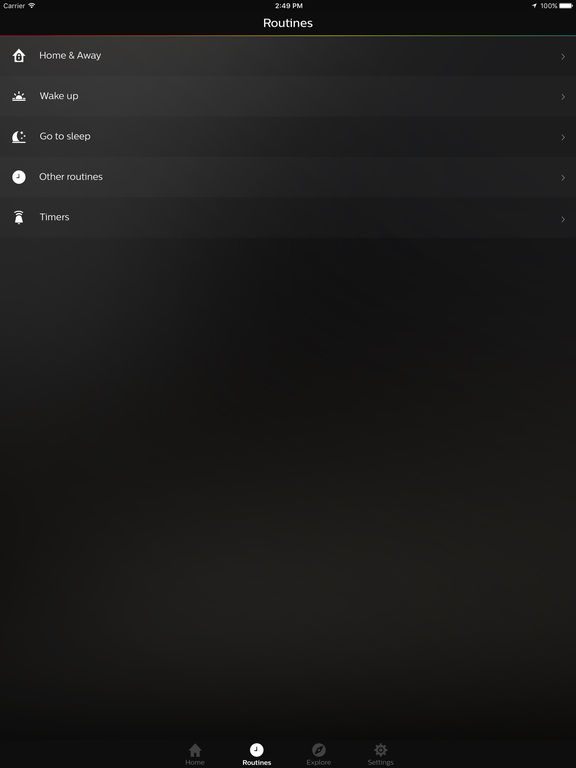Tap the Timers bell icon
Viewport: 576px width, 768px height.
pyautogui.click(x=19, y=217)
